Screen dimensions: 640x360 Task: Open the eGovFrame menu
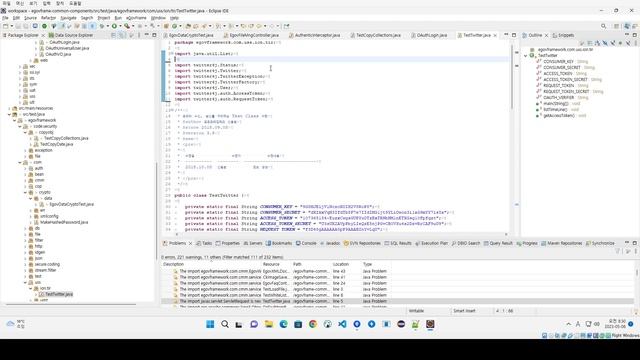tap(136, 18)
